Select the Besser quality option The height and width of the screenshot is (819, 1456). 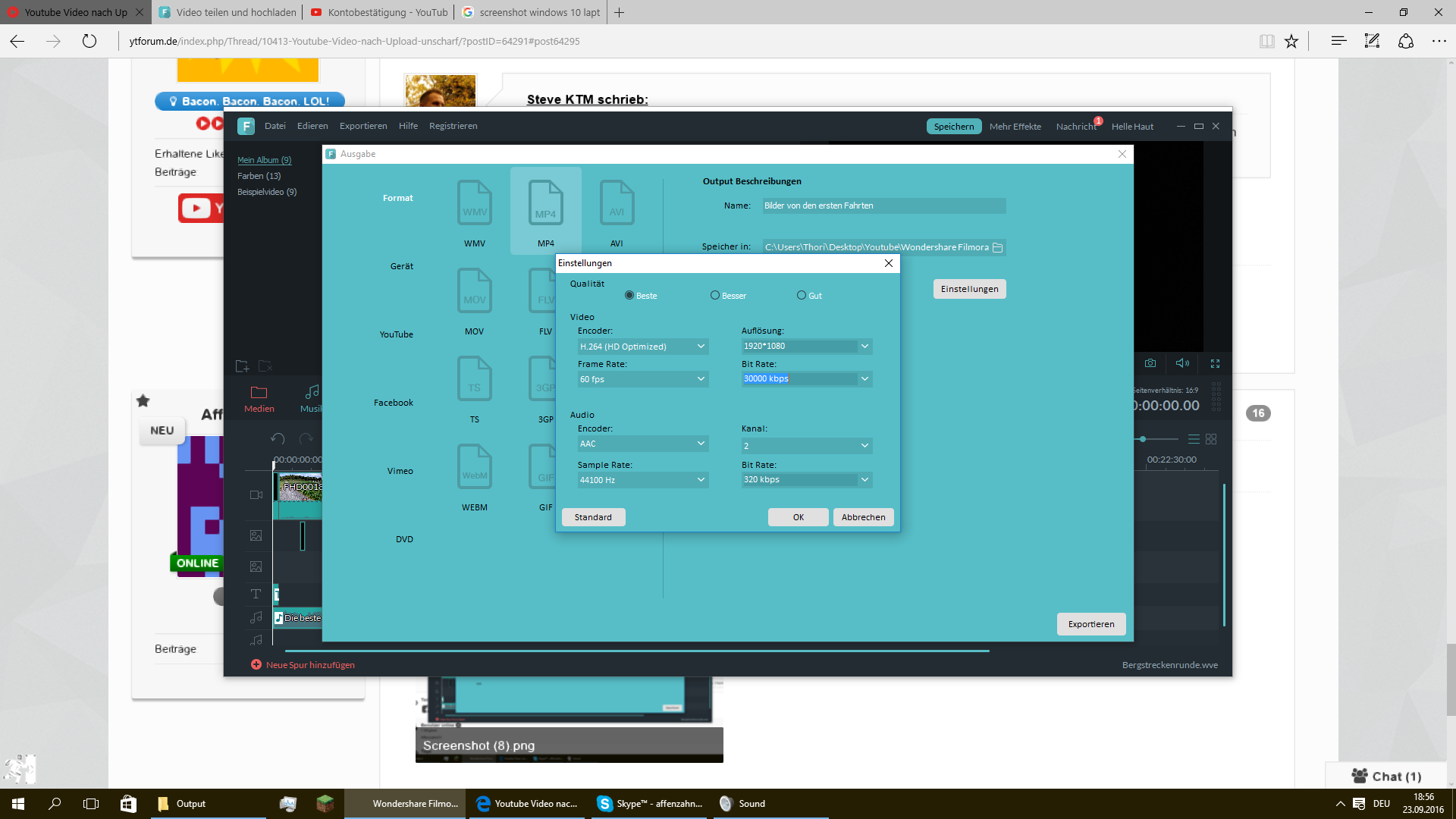pyautogui.click(x=715, y=296)
